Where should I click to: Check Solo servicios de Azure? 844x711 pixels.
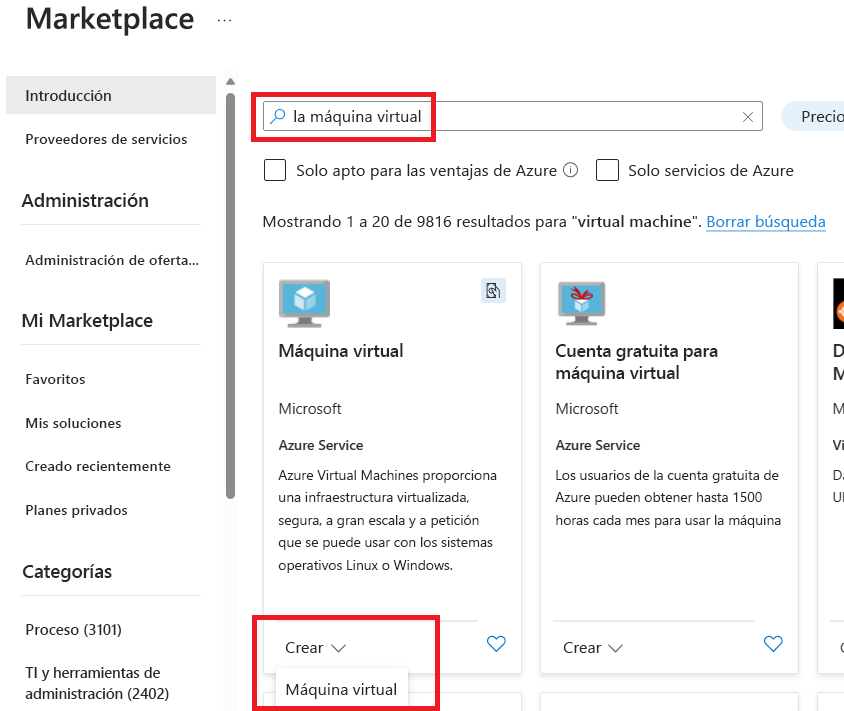(608, 170)
